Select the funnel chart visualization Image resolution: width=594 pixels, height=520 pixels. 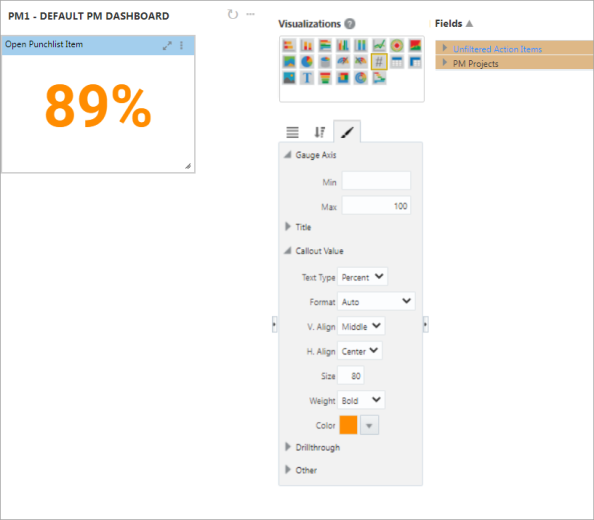pos(325,78)
